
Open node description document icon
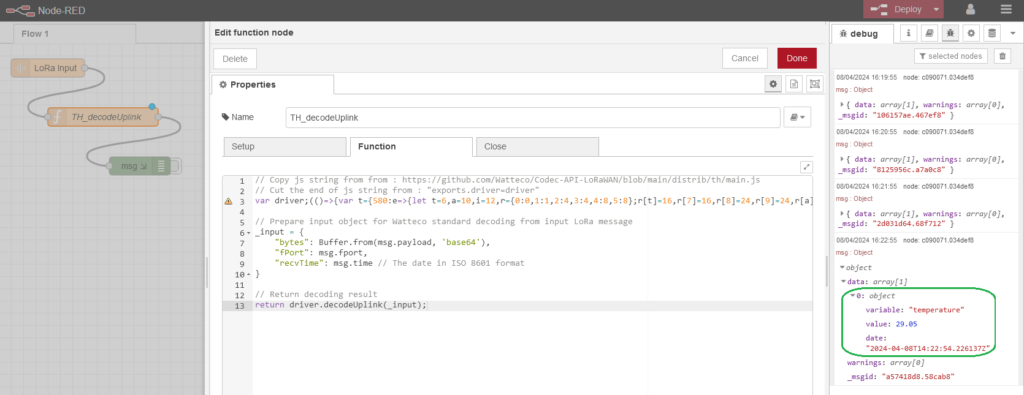click(794, 84)
